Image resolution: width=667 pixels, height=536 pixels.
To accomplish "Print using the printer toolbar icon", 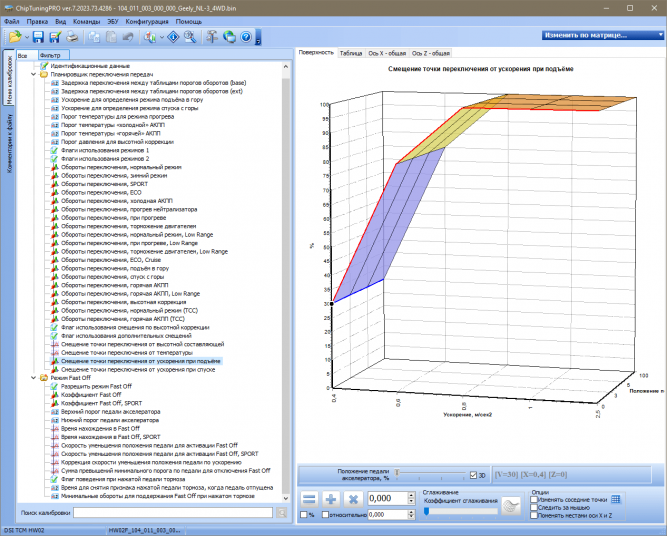I will point(72,37).
